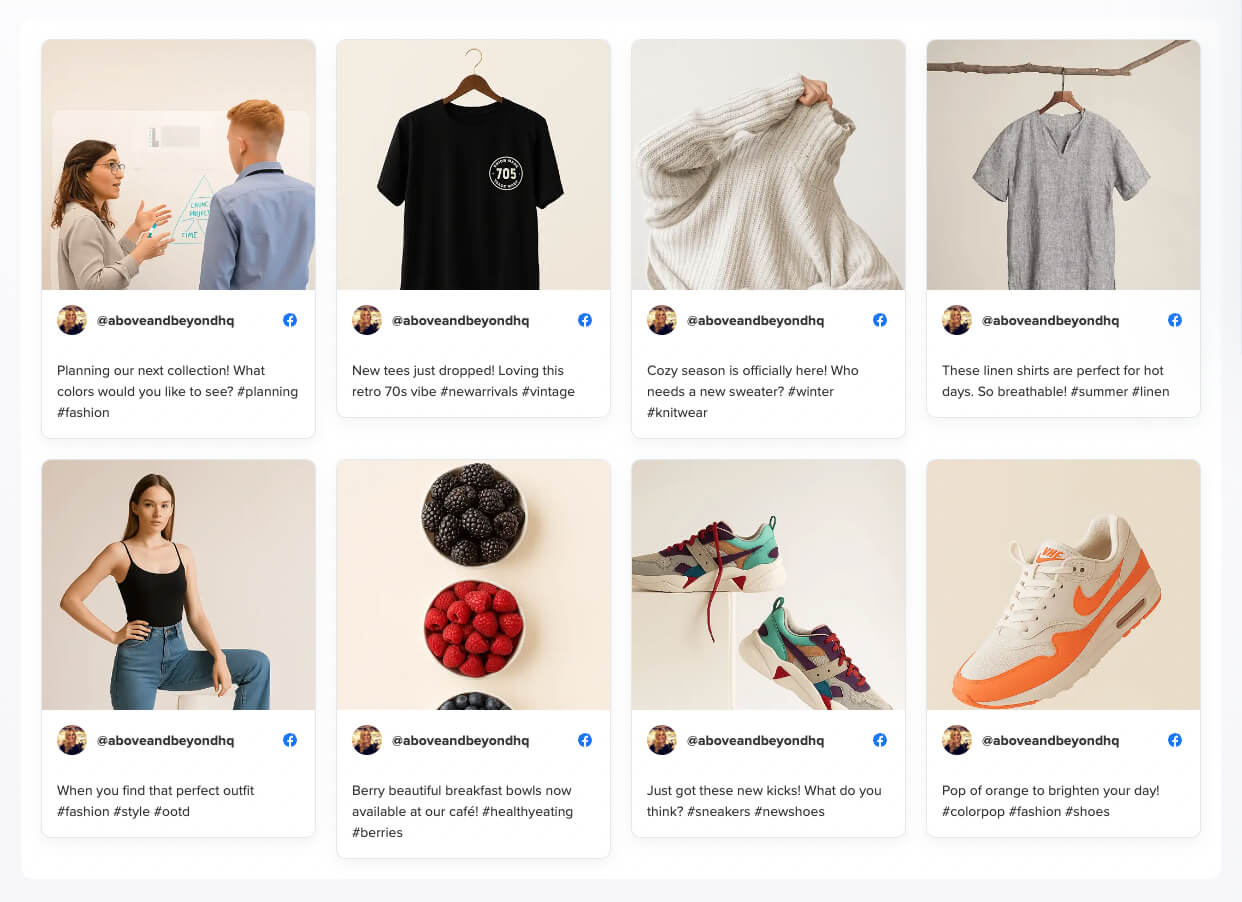Click the Facebook icon on the black tee post
1242x902 pixels.
[x=585, y=320]
